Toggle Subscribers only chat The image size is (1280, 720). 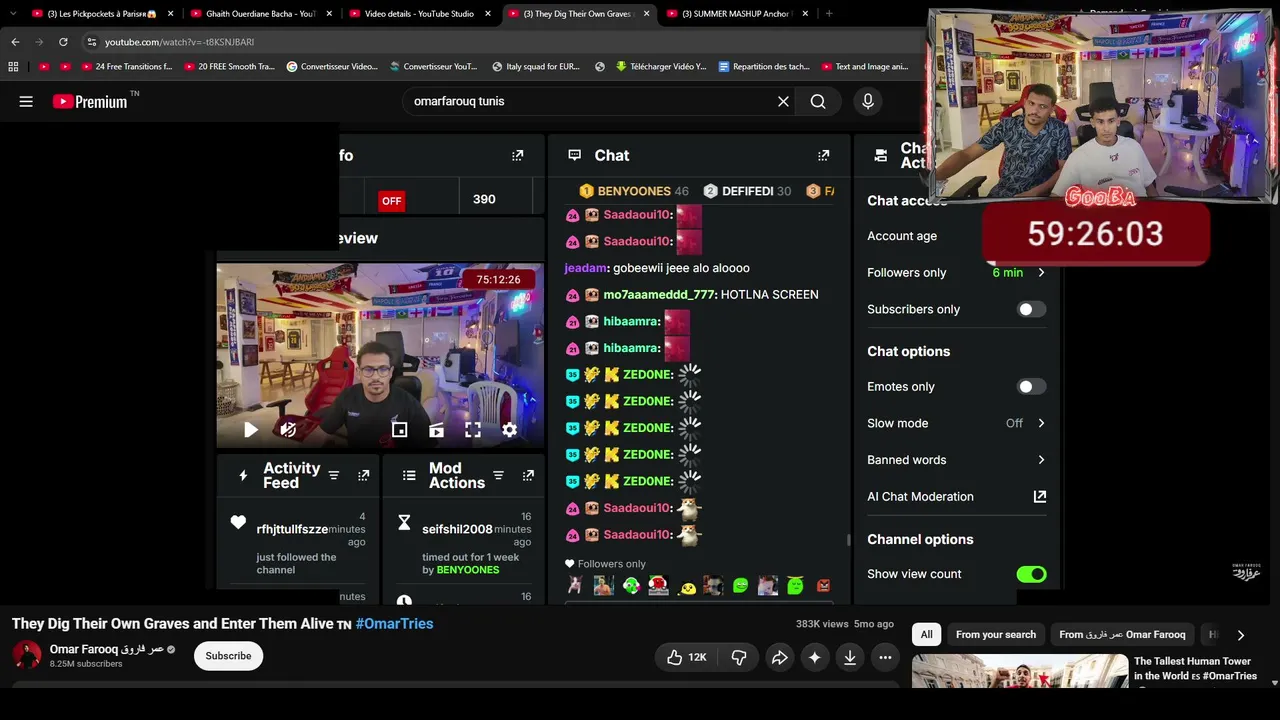coord(1031,310)
